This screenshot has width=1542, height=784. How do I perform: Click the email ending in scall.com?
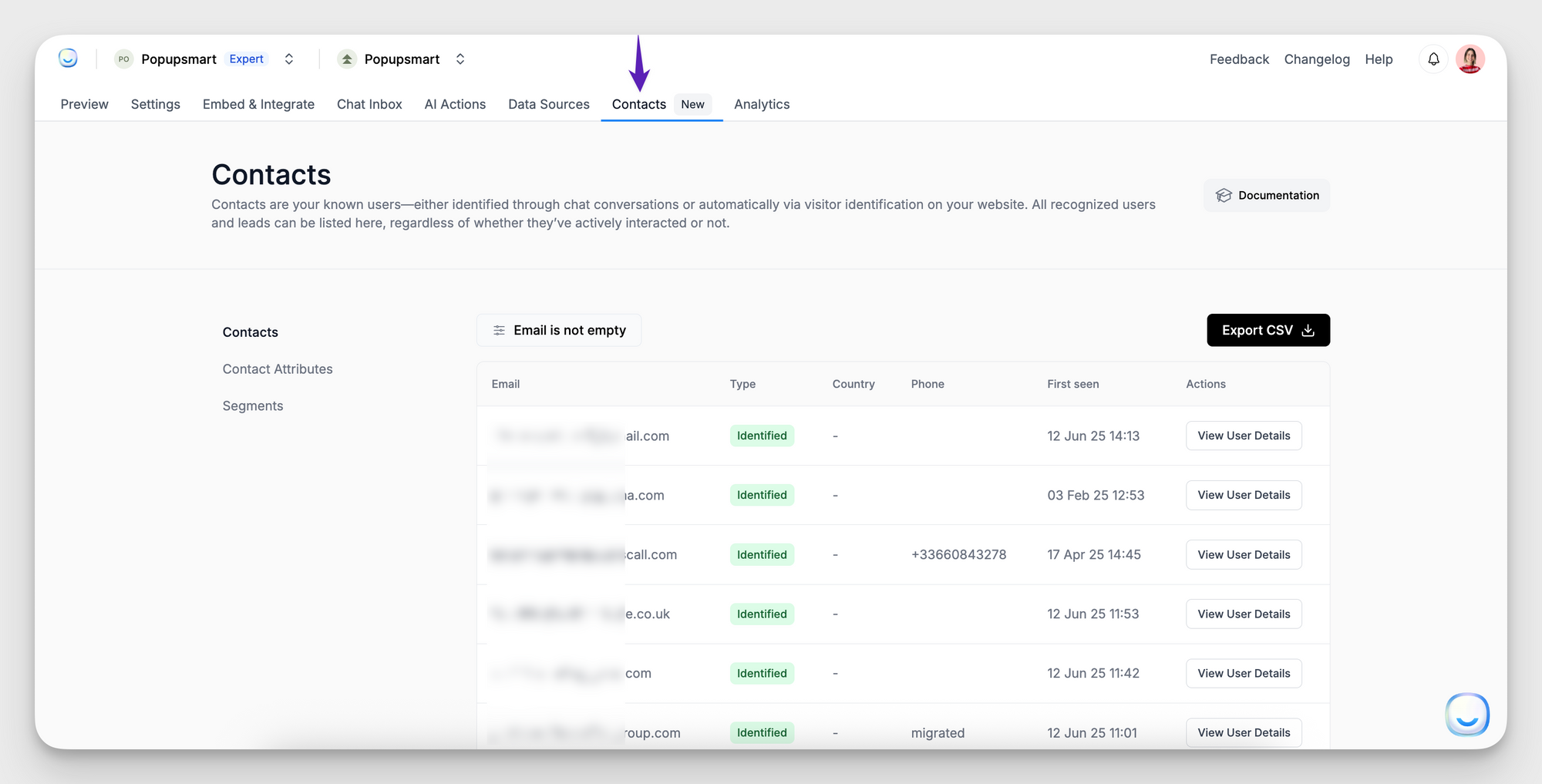click(584, 554)
